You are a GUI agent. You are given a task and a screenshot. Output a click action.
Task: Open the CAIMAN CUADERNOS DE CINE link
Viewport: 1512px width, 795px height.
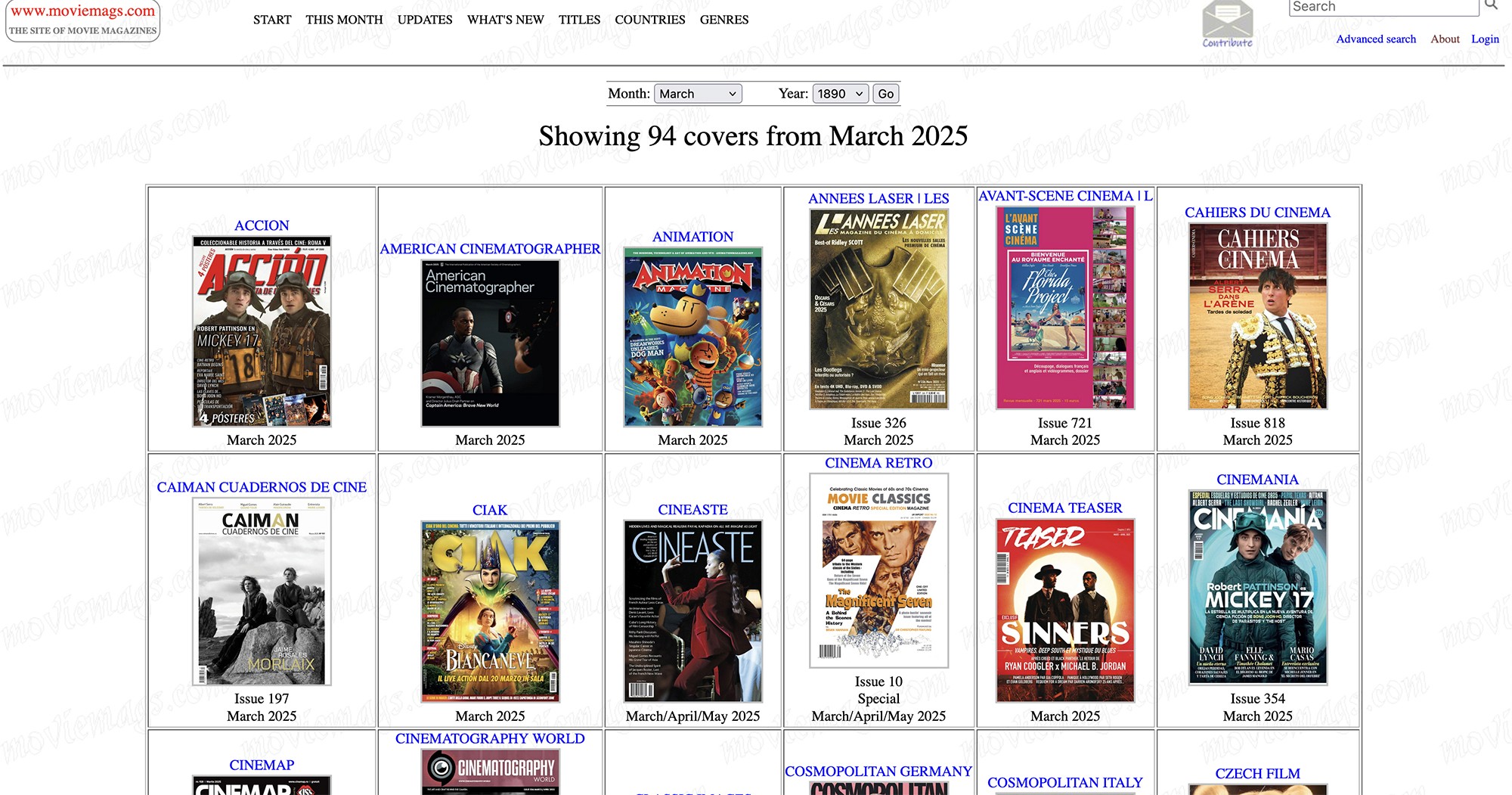[x=262, y=487]
